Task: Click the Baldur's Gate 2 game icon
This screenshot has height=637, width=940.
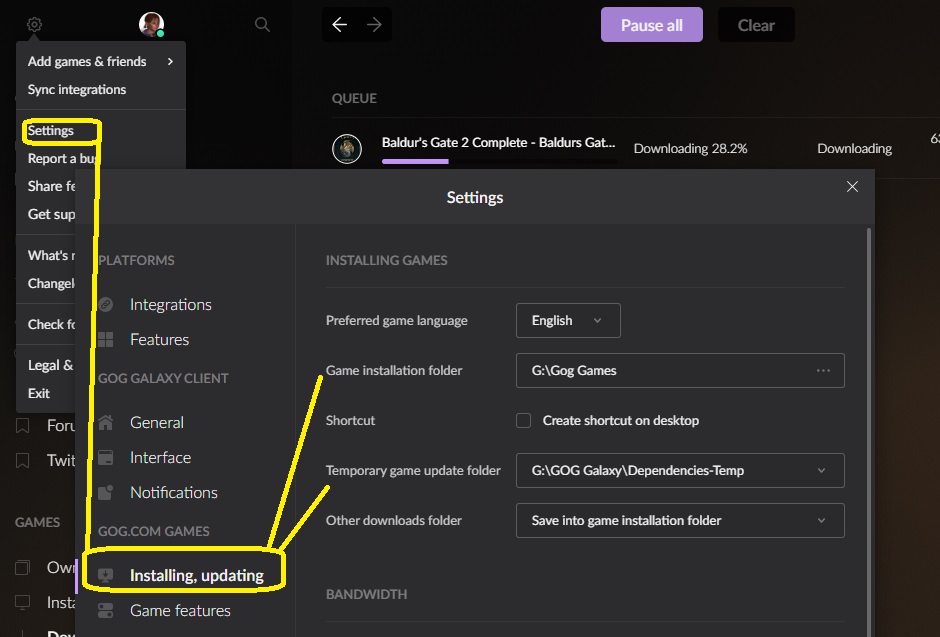Action: pyautogui.click(x=347, y=149)
